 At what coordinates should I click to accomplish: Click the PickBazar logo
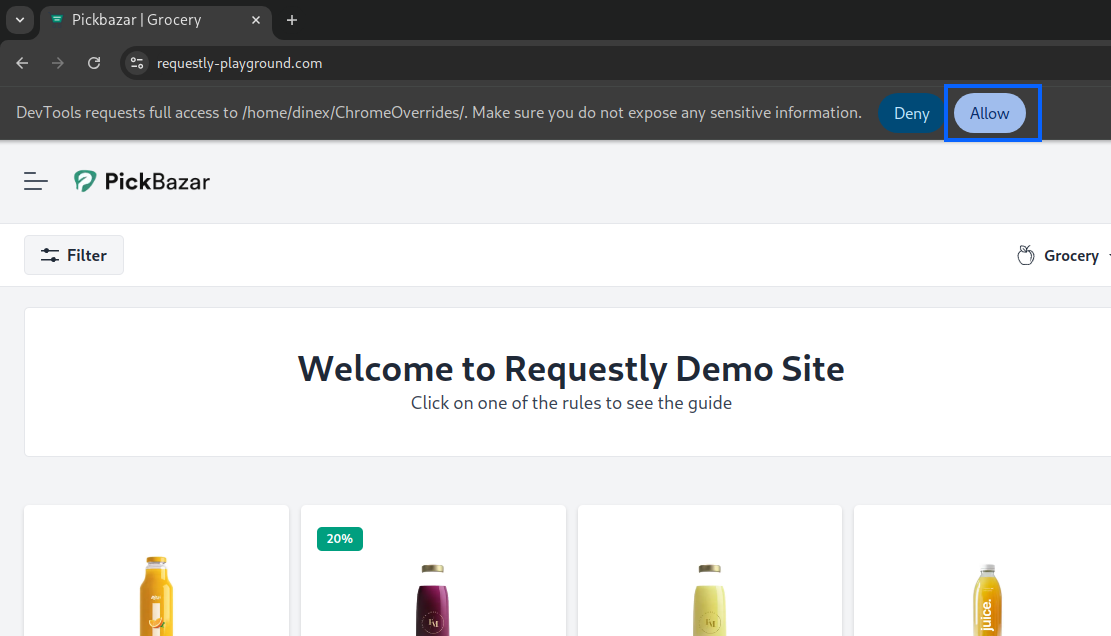click(141, 181)
